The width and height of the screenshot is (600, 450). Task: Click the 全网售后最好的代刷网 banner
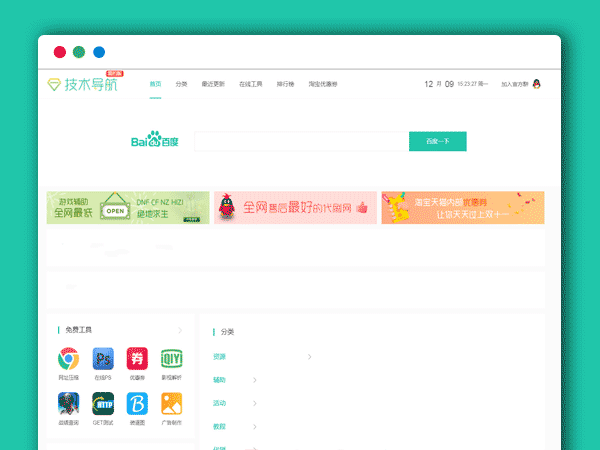coord(295,208)
